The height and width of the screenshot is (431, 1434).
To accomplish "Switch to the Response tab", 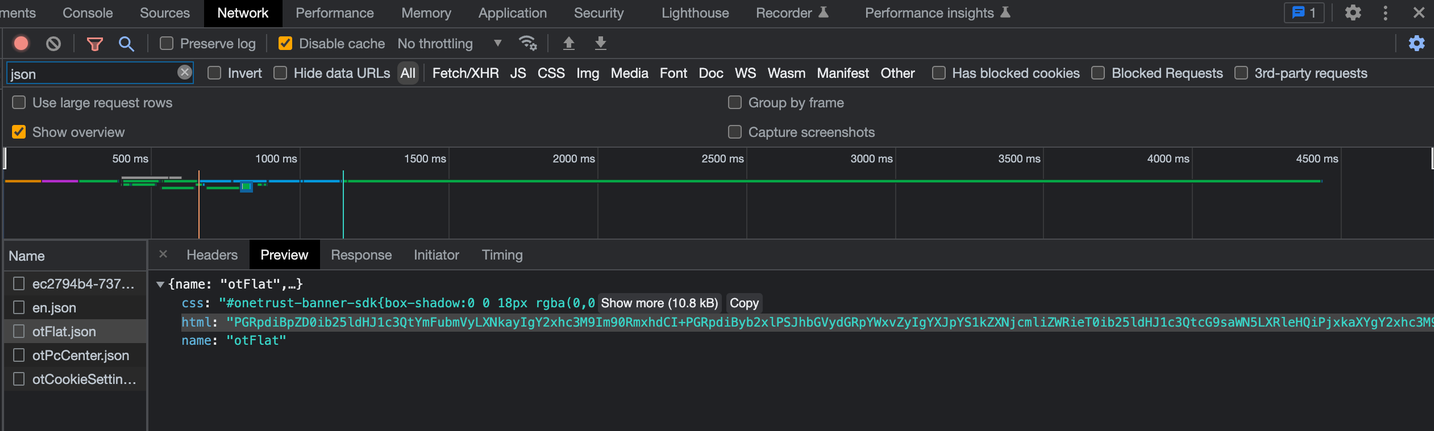I will (x=361, y=255).
